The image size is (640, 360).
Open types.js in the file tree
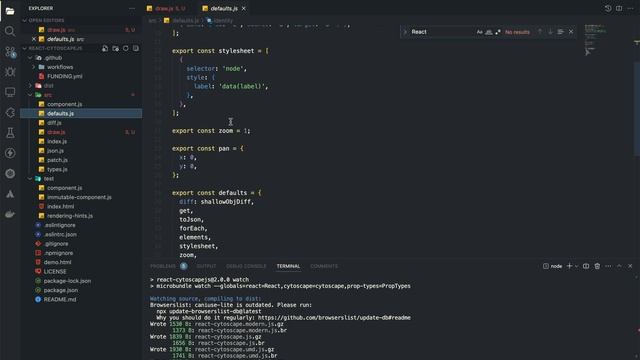pyautogui.click(x=57, y=169)
